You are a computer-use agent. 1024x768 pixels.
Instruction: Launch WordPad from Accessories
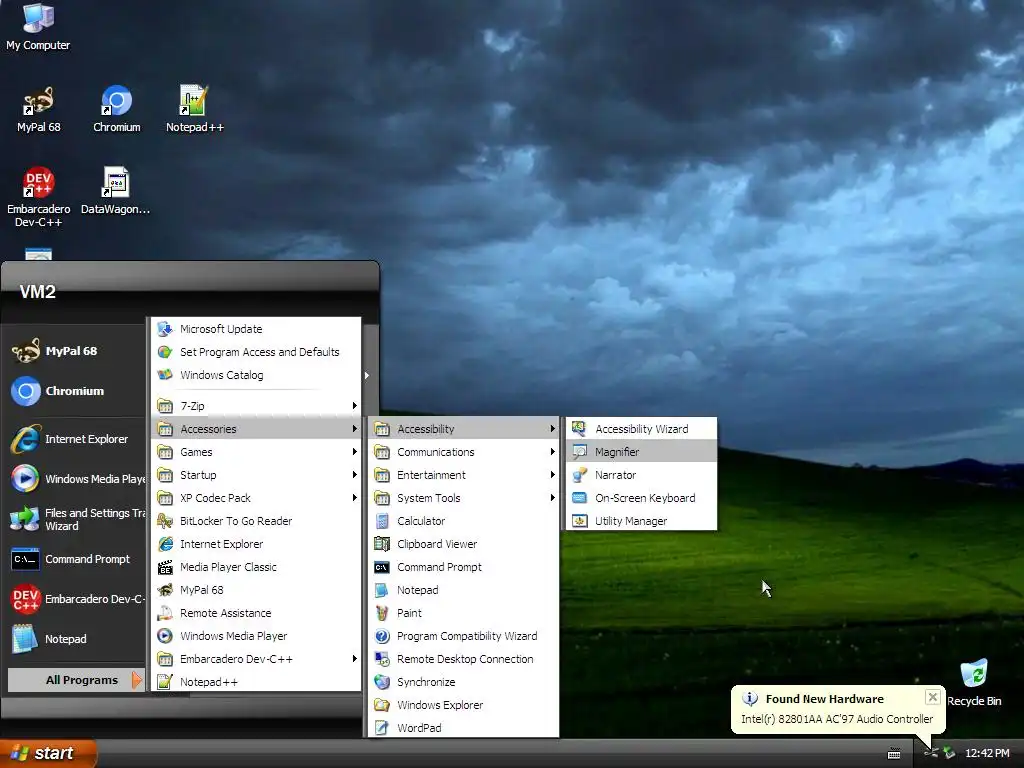464,728
